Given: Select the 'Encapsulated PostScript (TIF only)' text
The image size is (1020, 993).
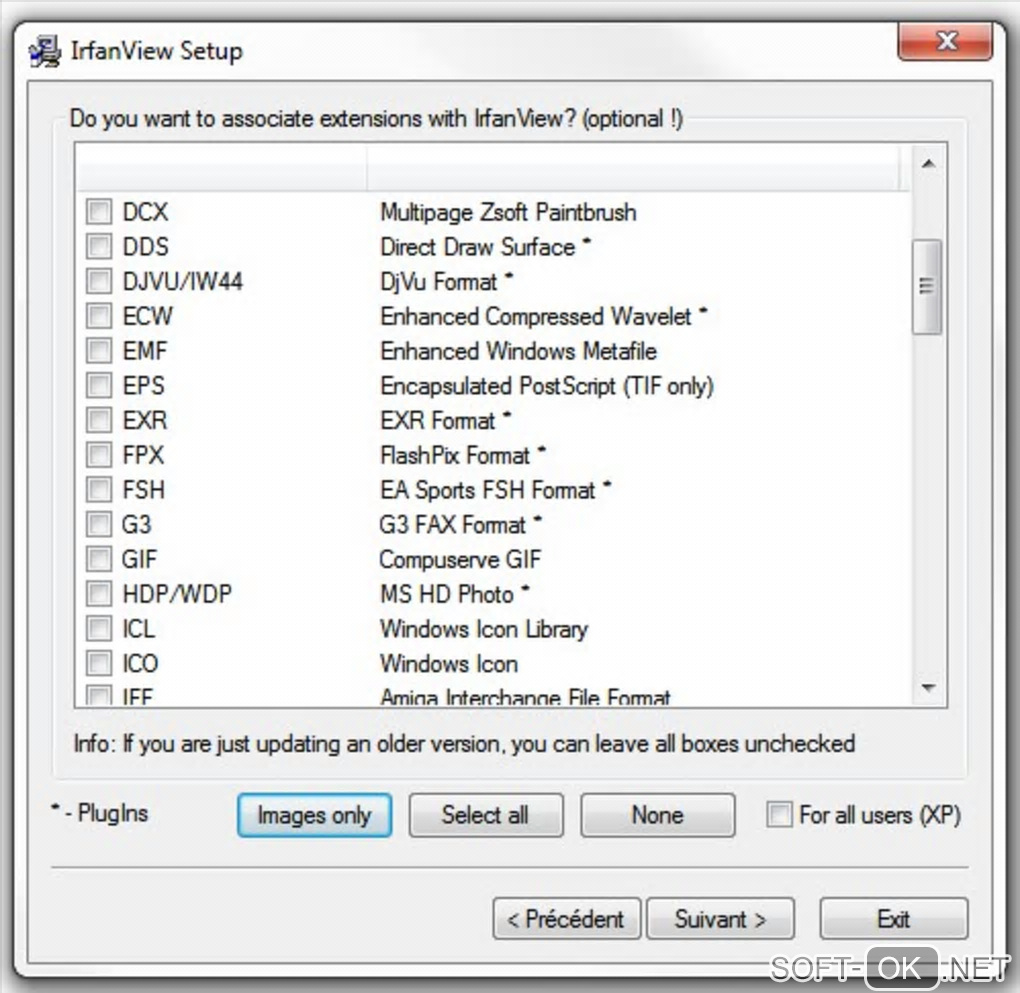Looking at the screenshot, I should 547,386.
